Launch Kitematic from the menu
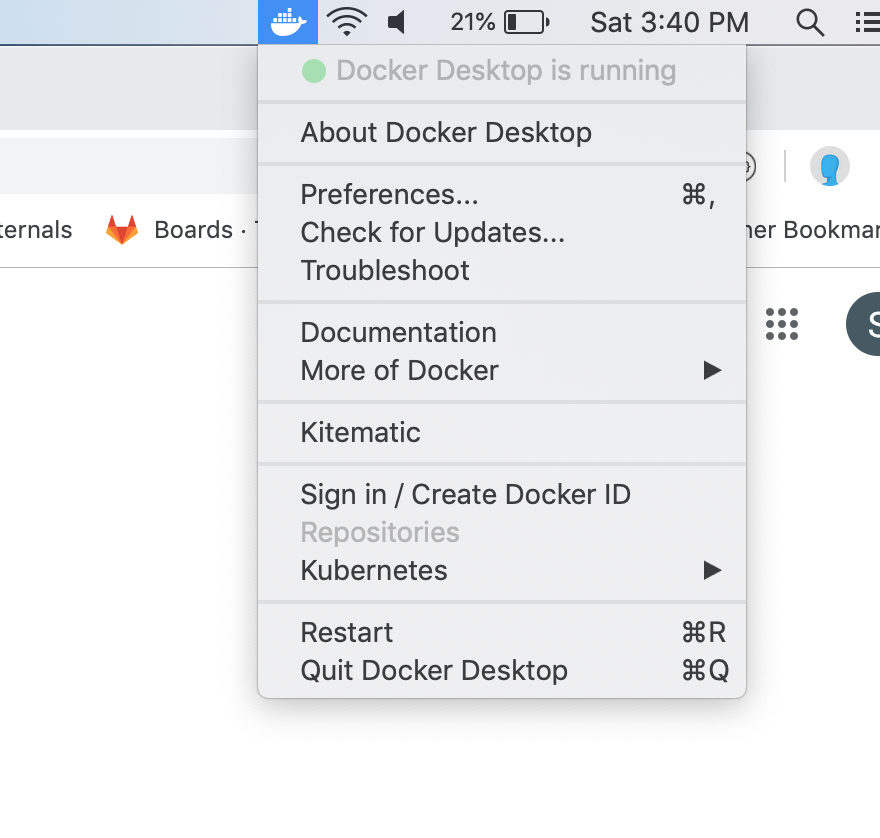Image resolution: width=880 pixels, height=838 pixels. tap(360, 432)
